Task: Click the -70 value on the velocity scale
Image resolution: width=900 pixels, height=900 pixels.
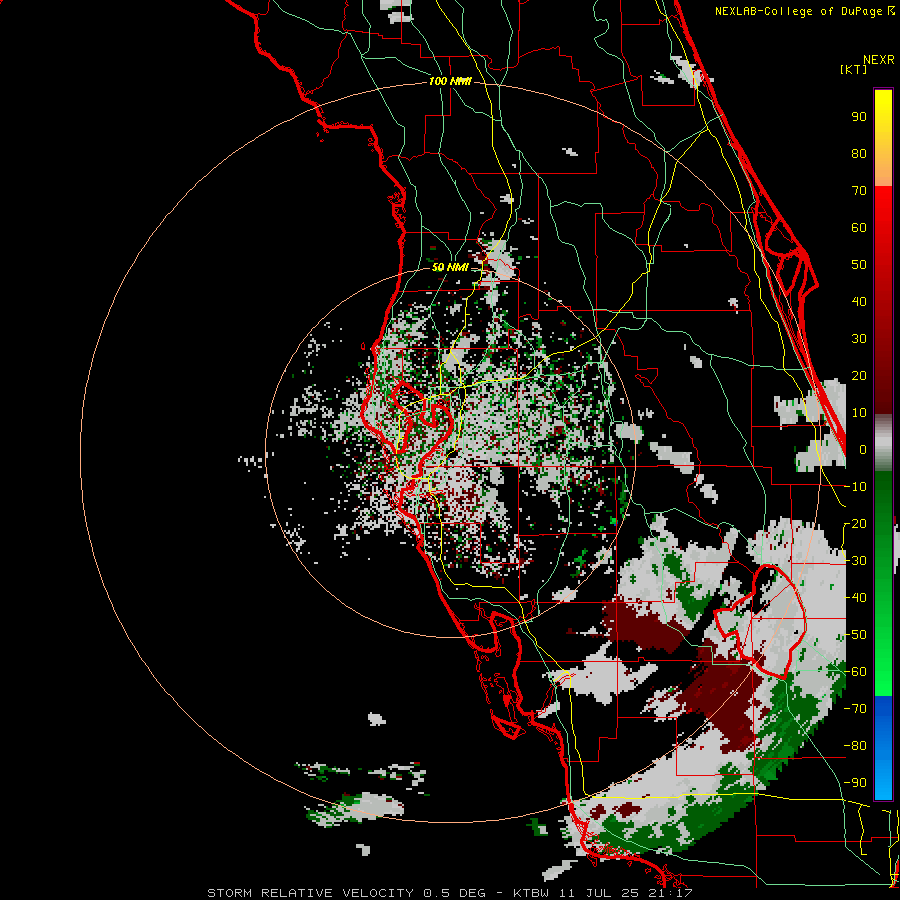Action: (x=855, y=709)
